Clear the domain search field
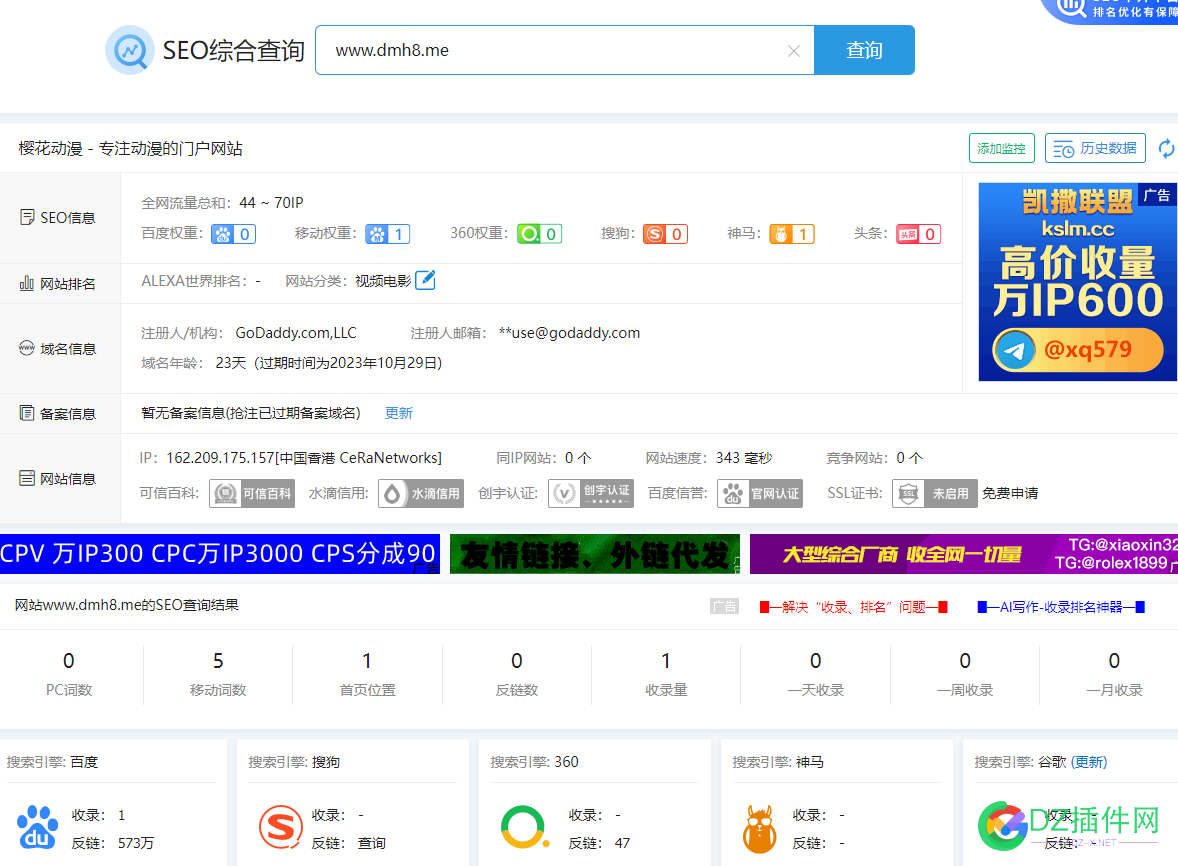The height and width of the screenshot is (866, 1178). click(x=793, y=50)
